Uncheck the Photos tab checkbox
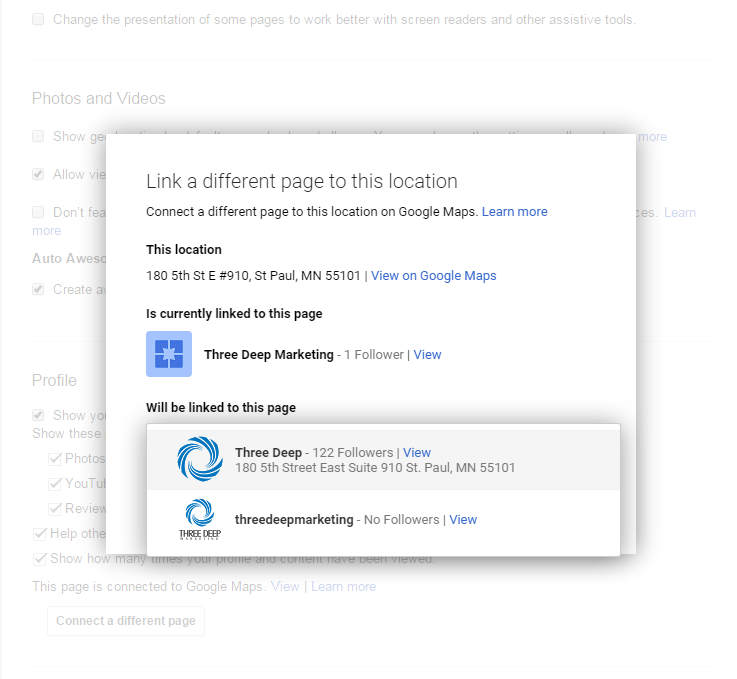 click(x=55, y=459)
